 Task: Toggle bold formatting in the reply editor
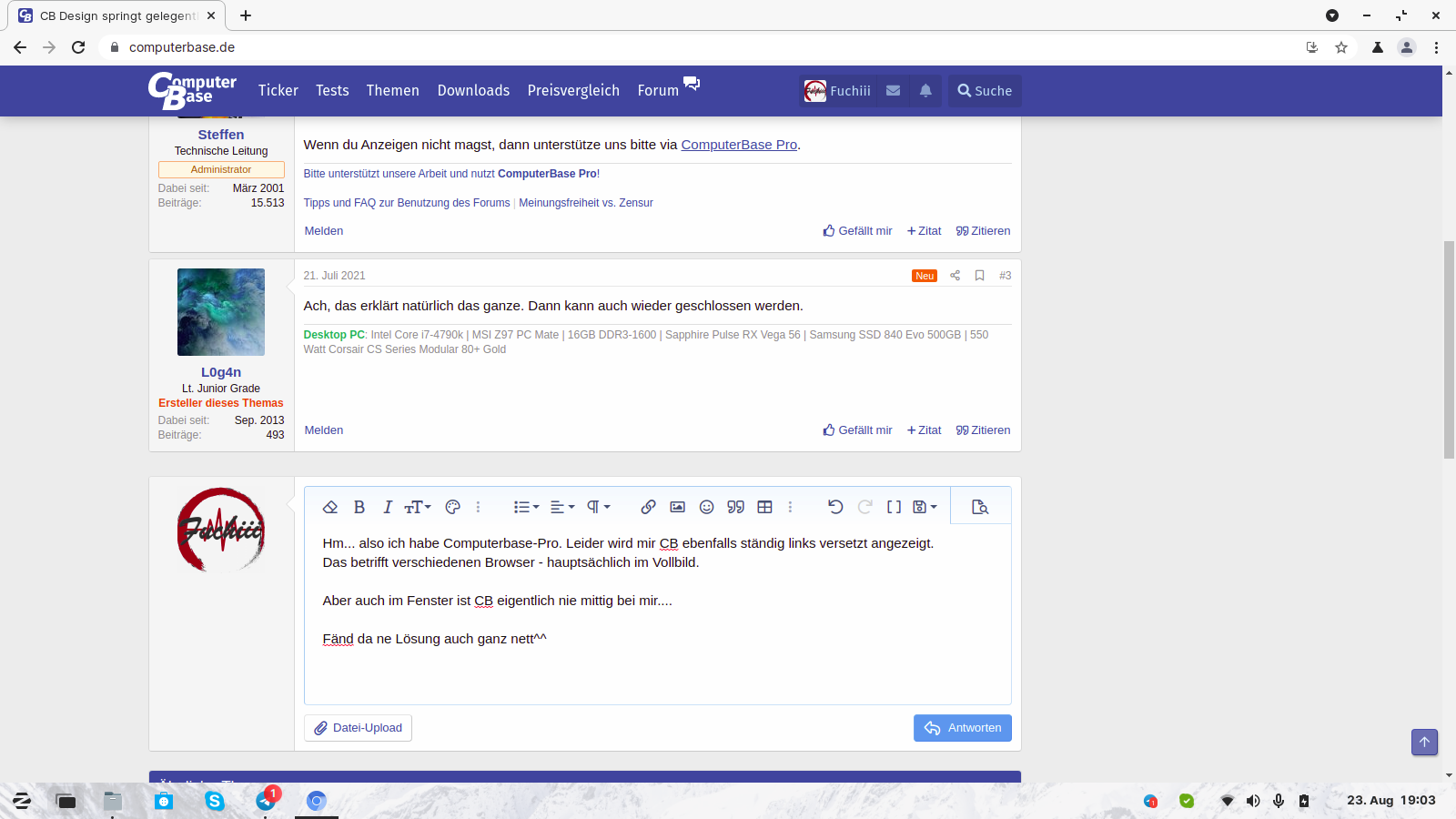point(359,507)
